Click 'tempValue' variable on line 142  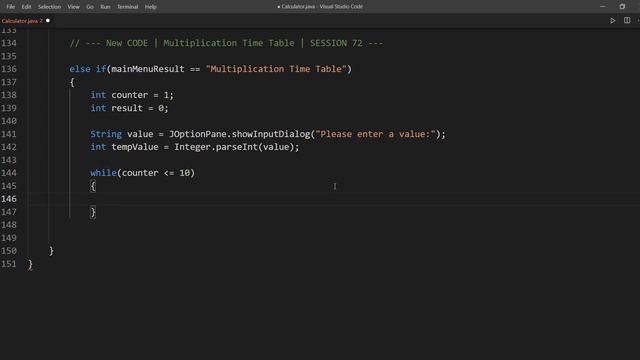click(135, 147)
